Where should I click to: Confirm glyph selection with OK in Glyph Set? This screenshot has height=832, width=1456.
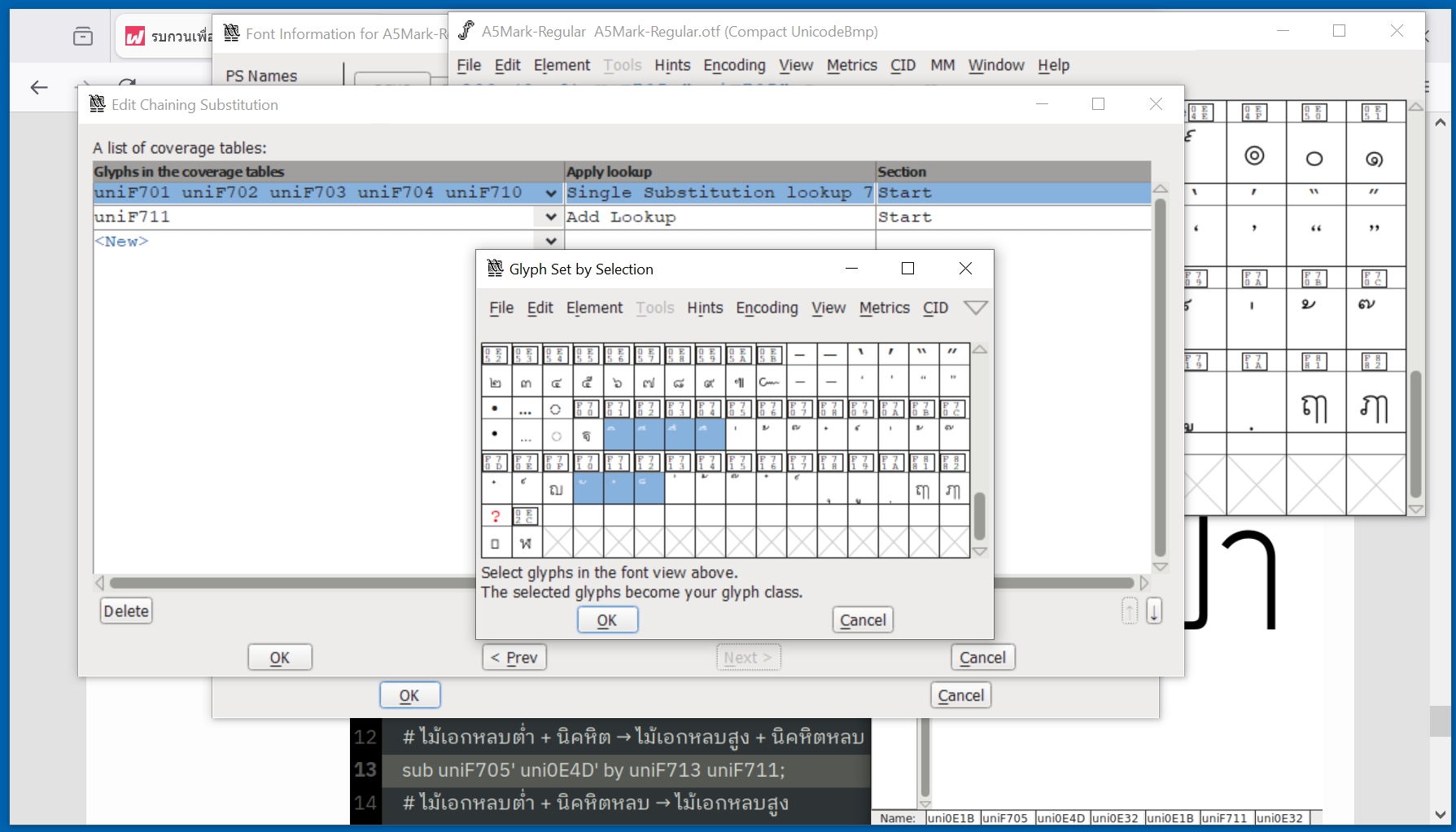click(x=607, y=620)
